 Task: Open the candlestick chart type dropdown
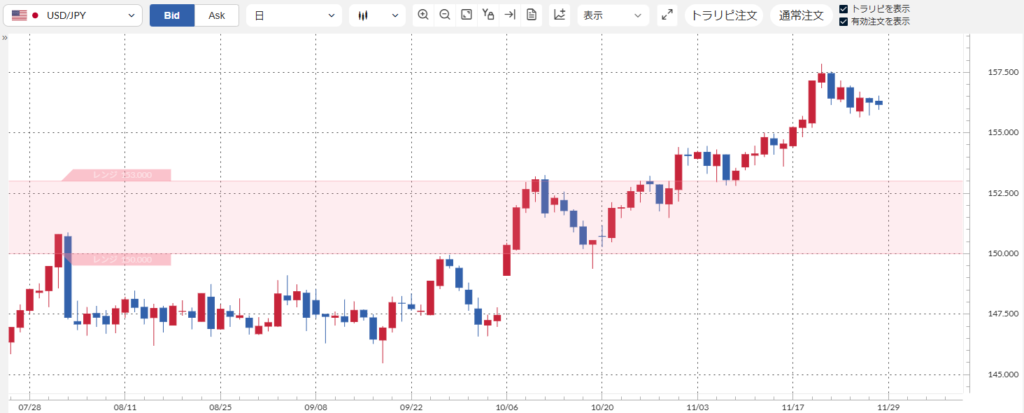[377, 16]
